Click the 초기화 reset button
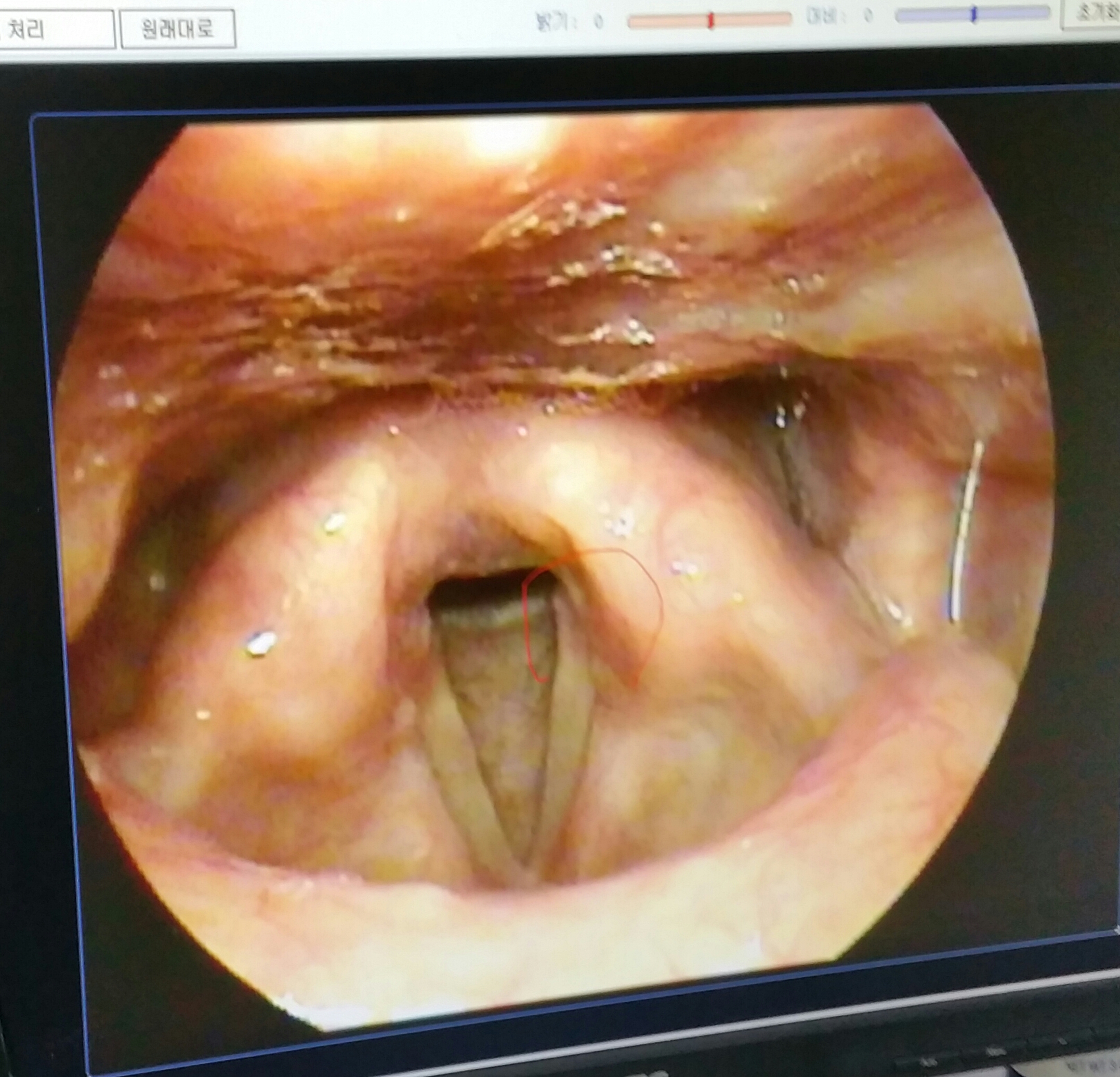This screenshot has height=1077, width=1120. coord(1095,12)
